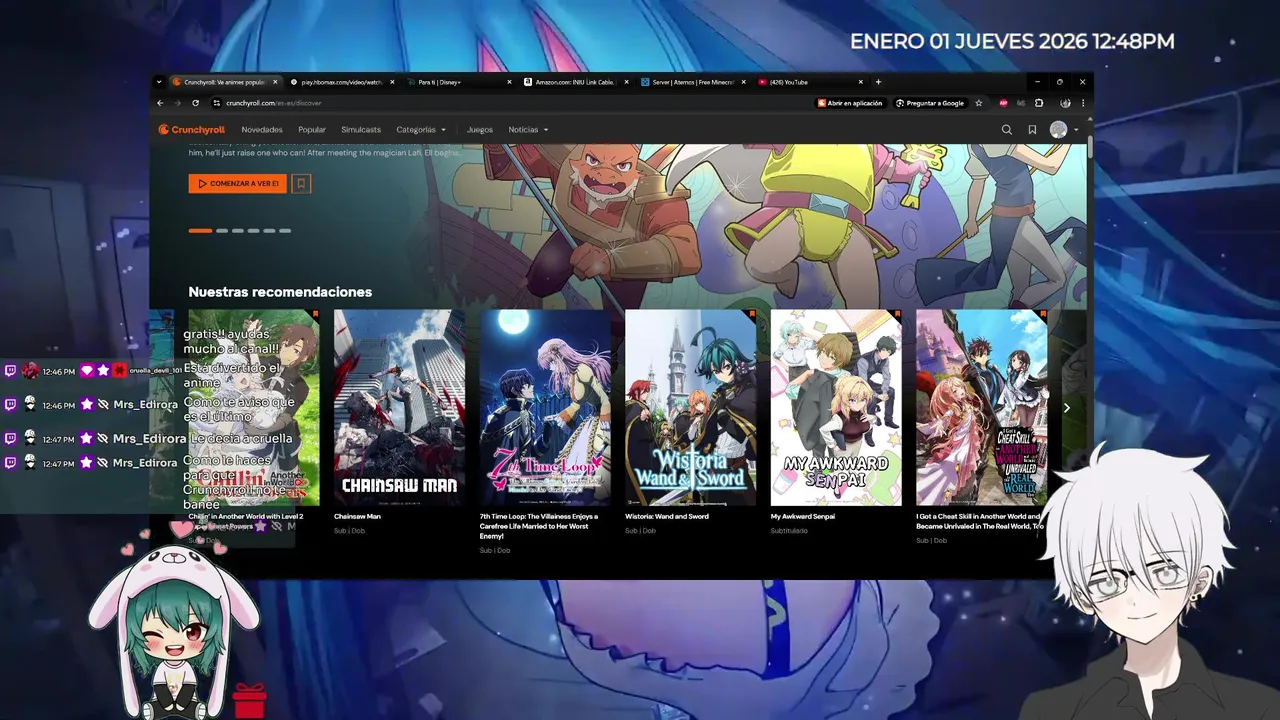The width and height of the screenshot is (1280, 720).
Task: Switch to the Amazon INIU Link Cable tab
Action: tap(575, 82)
